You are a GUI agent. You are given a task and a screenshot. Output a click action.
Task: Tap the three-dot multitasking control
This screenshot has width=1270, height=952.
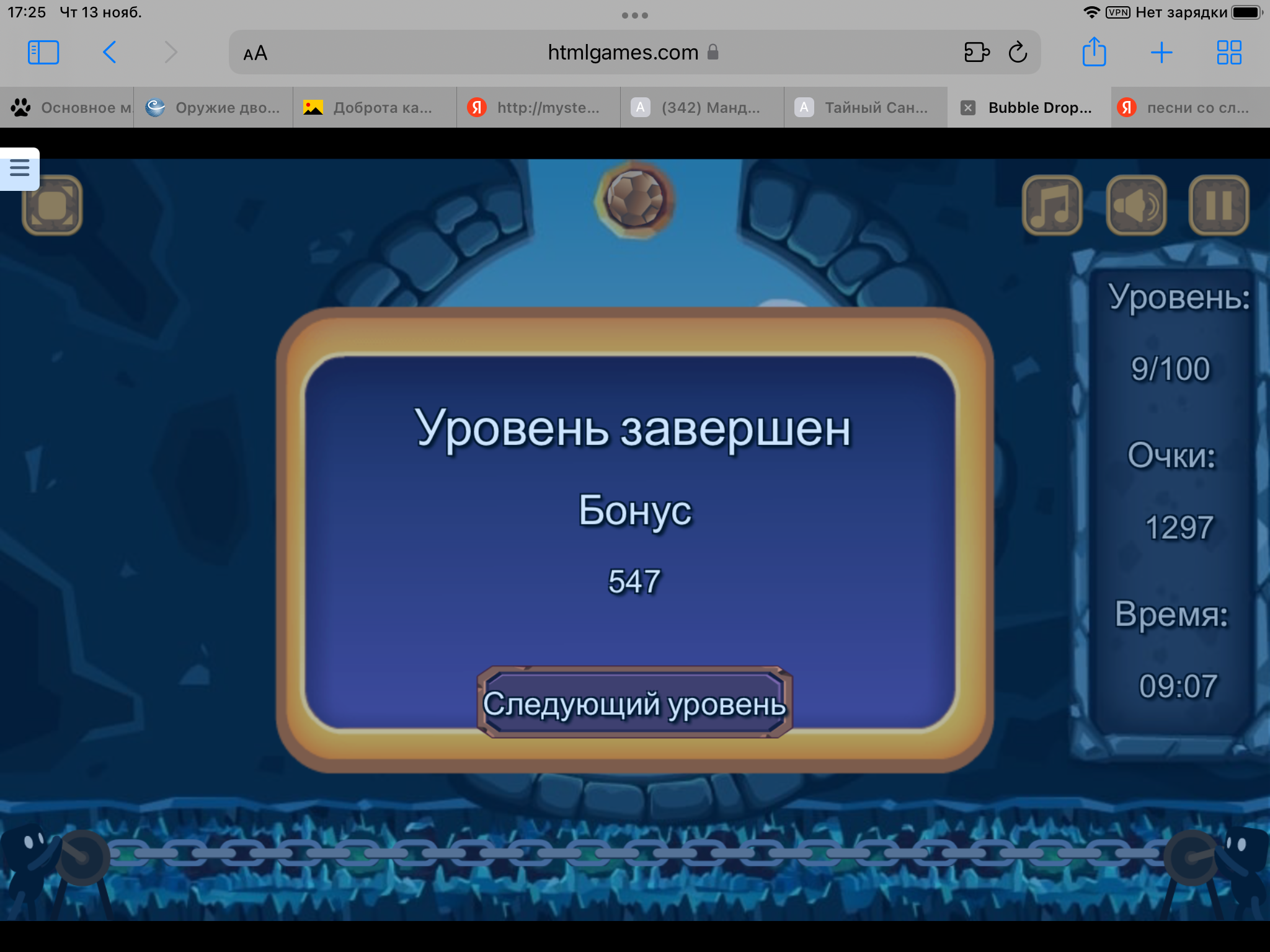click(x=634, y=15)
